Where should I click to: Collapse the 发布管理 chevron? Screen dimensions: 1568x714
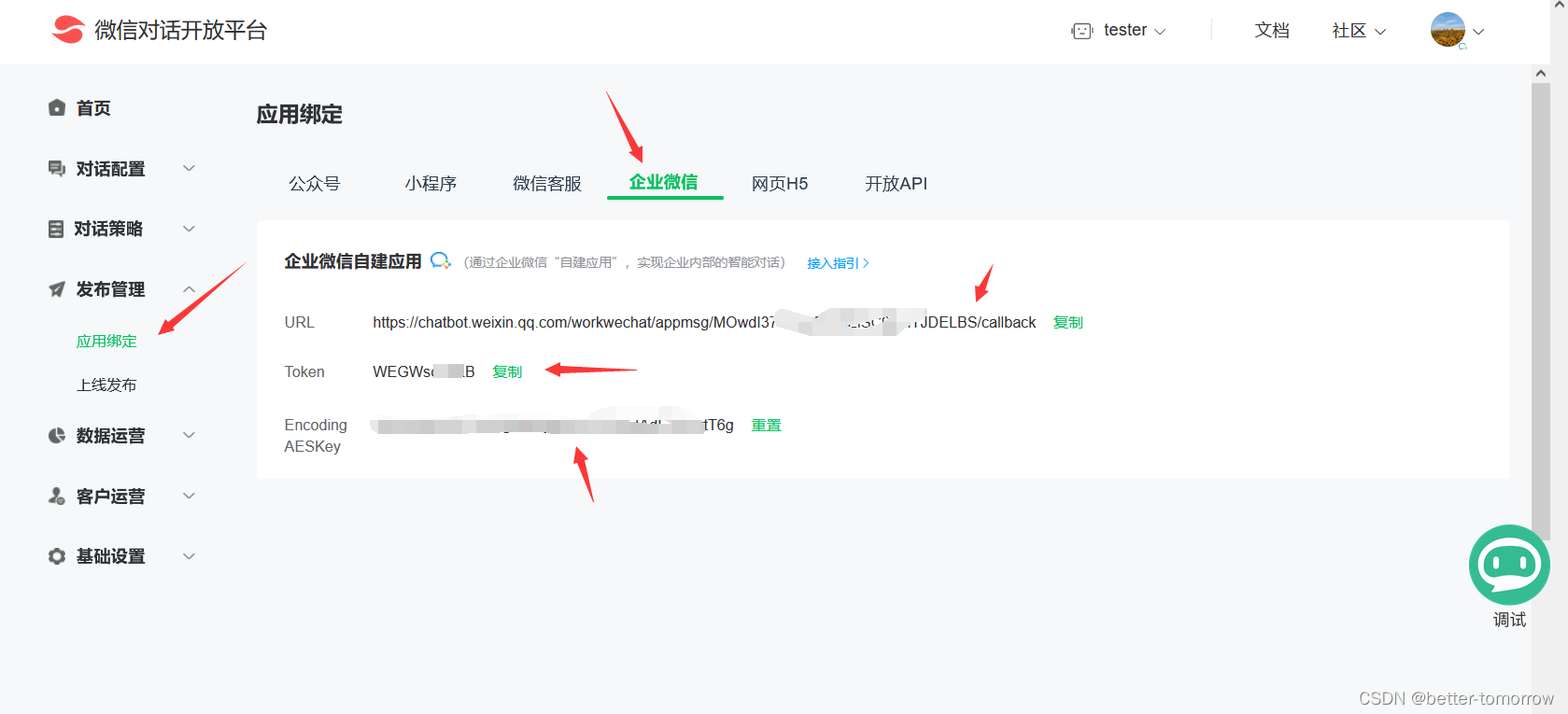[189, 289]
